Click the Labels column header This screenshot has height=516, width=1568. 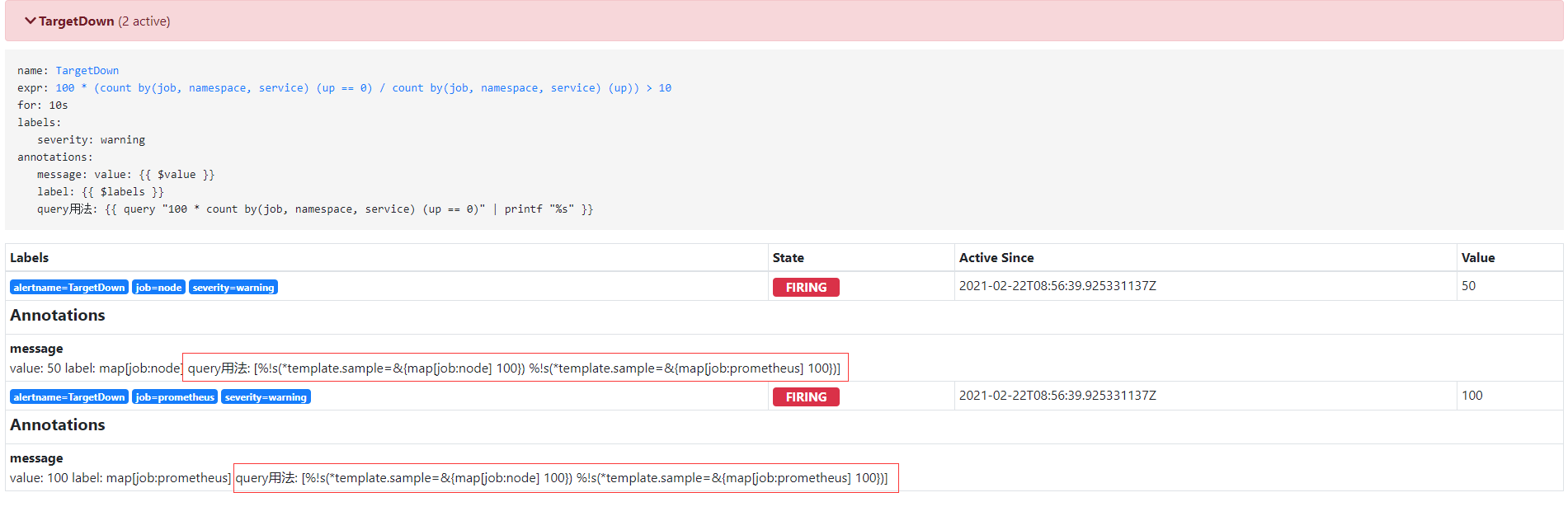click(30, 258)
